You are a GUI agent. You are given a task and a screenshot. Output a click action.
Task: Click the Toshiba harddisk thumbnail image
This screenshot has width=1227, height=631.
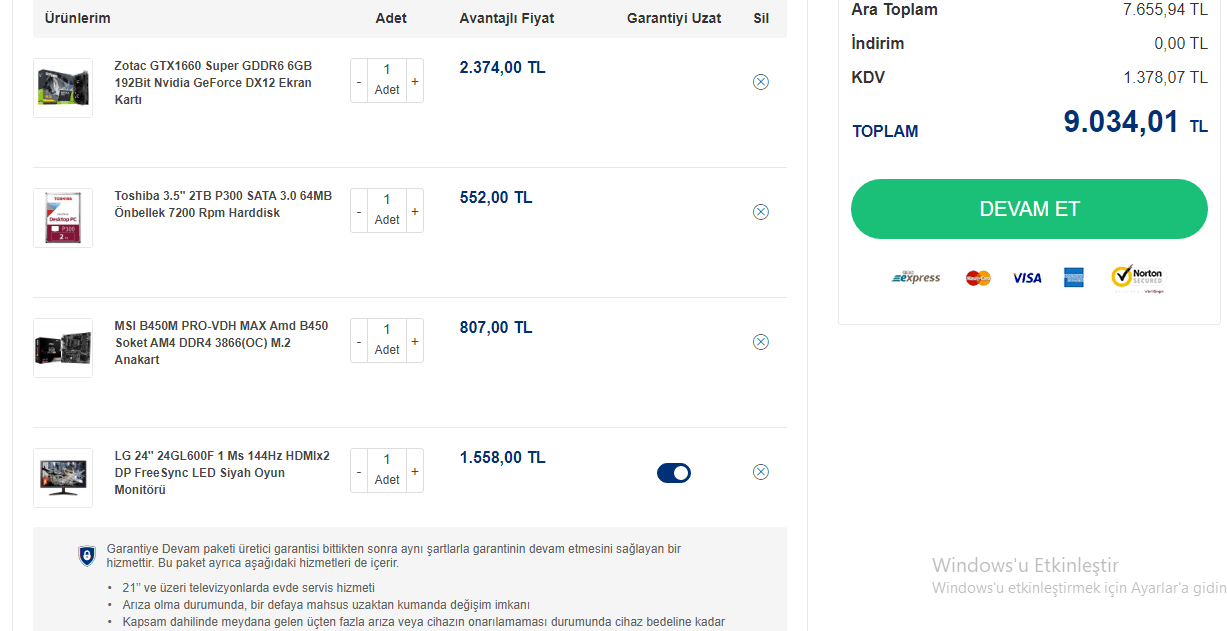63,218
